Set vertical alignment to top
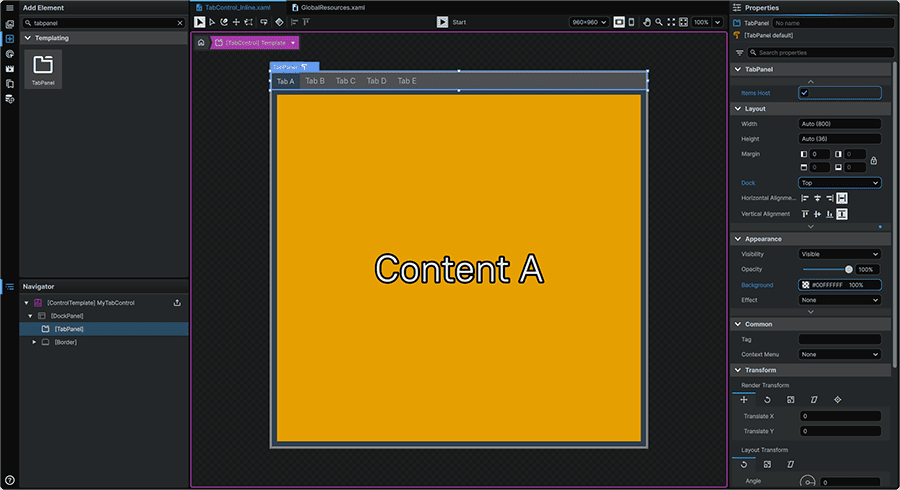Image resolution: width=900 pixels, height=490 pixels. coord(805,214)
